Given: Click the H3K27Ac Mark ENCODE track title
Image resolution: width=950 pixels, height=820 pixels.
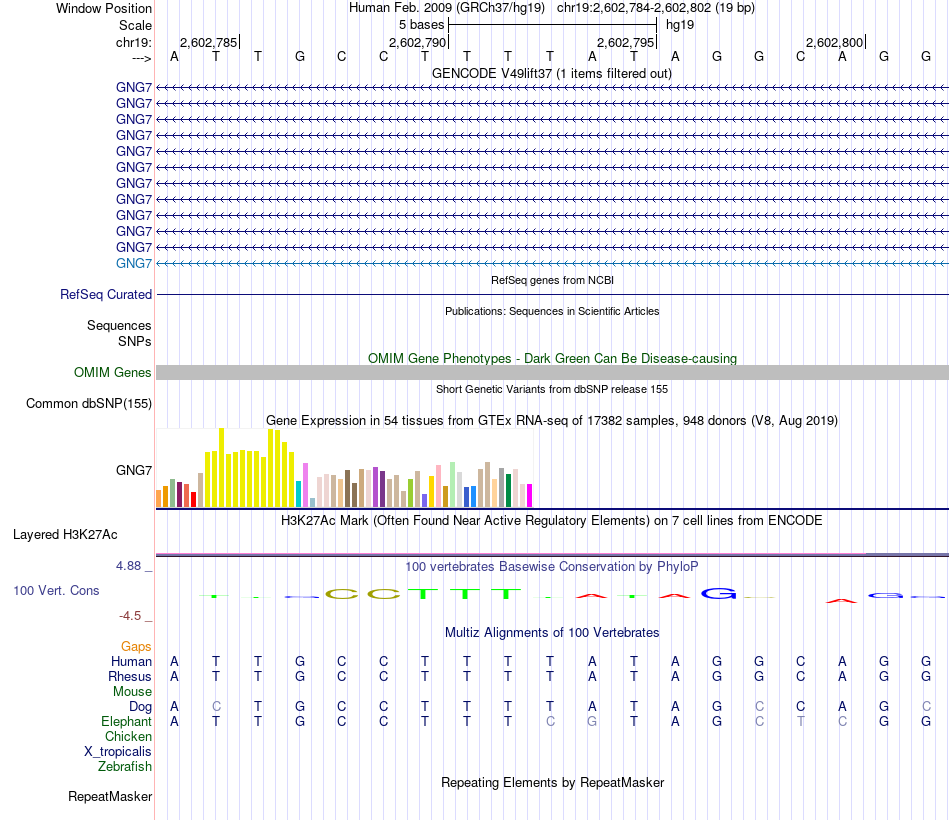Looking at the screenshot, I should click(552, 521).
